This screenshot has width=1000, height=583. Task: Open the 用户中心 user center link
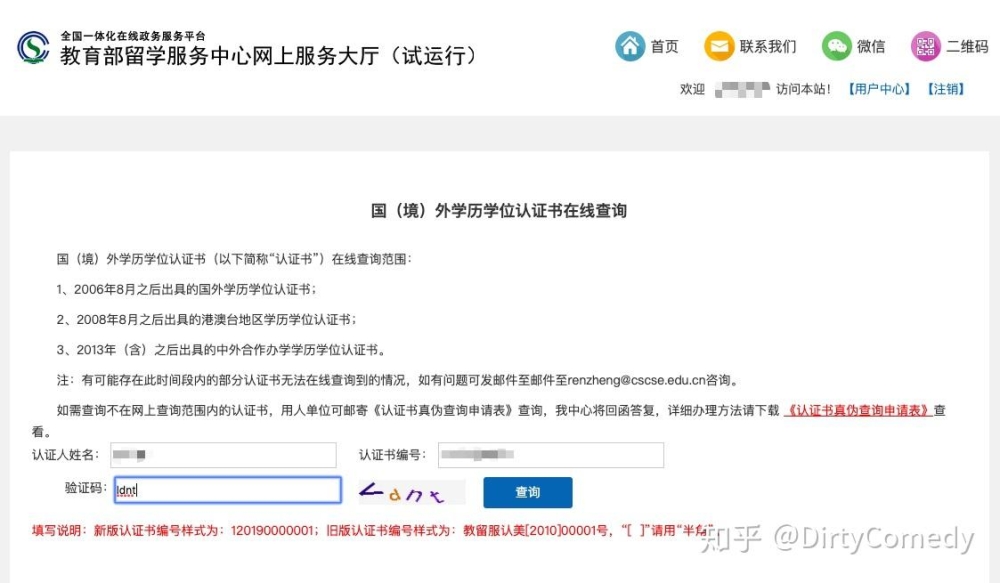(x=879, y=89)
